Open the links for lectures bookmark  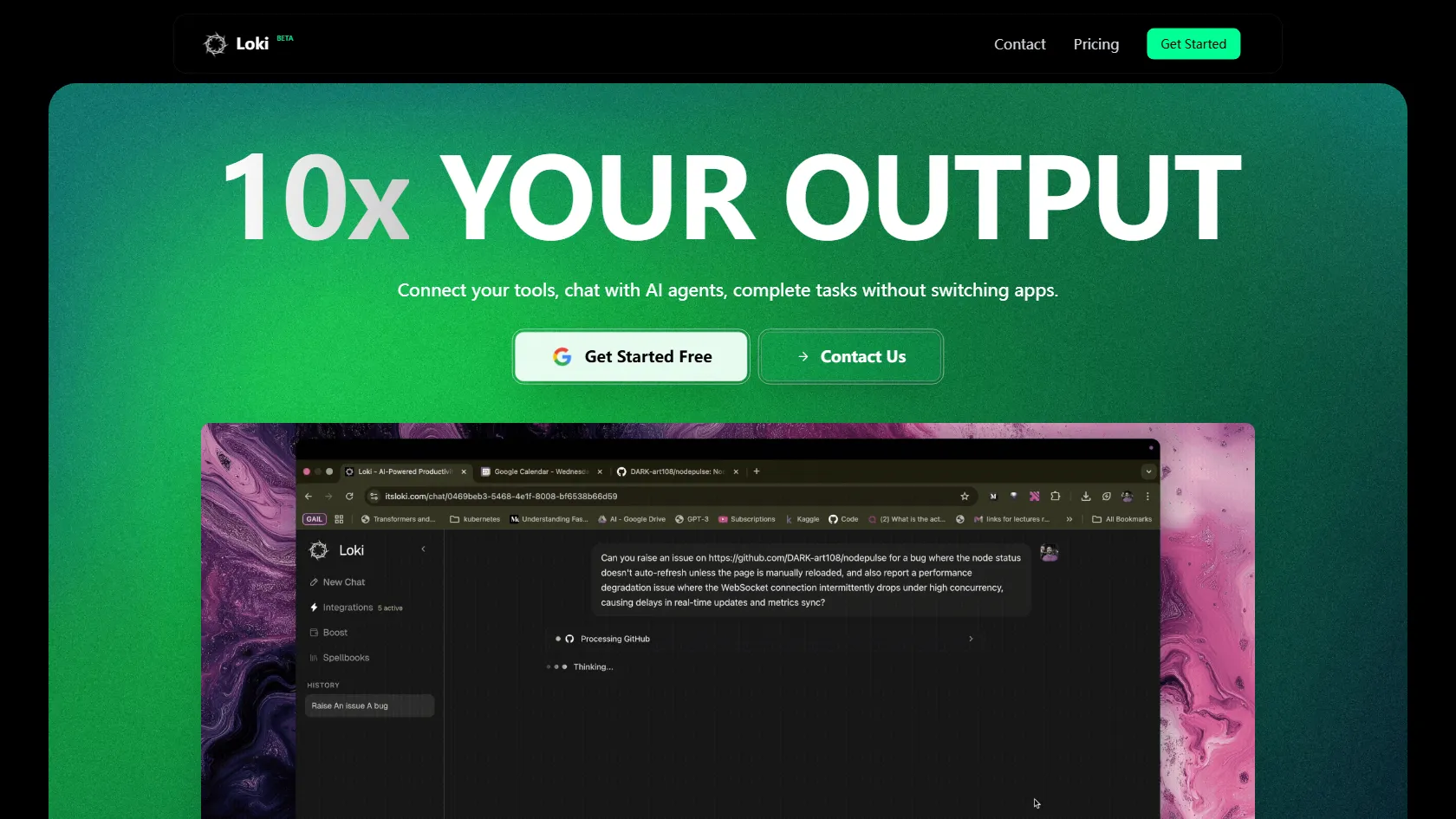[1011, 519]
